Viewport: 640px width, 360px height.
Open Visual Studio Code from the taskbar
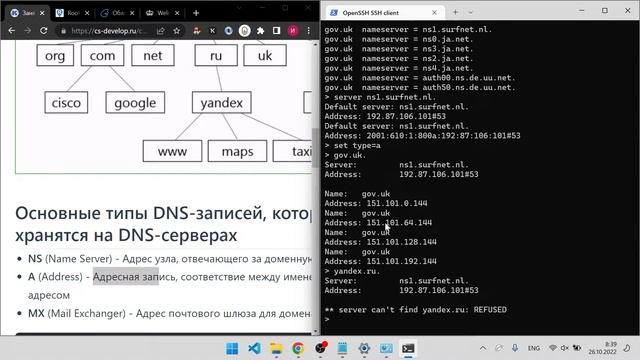(x=254, y=348)
